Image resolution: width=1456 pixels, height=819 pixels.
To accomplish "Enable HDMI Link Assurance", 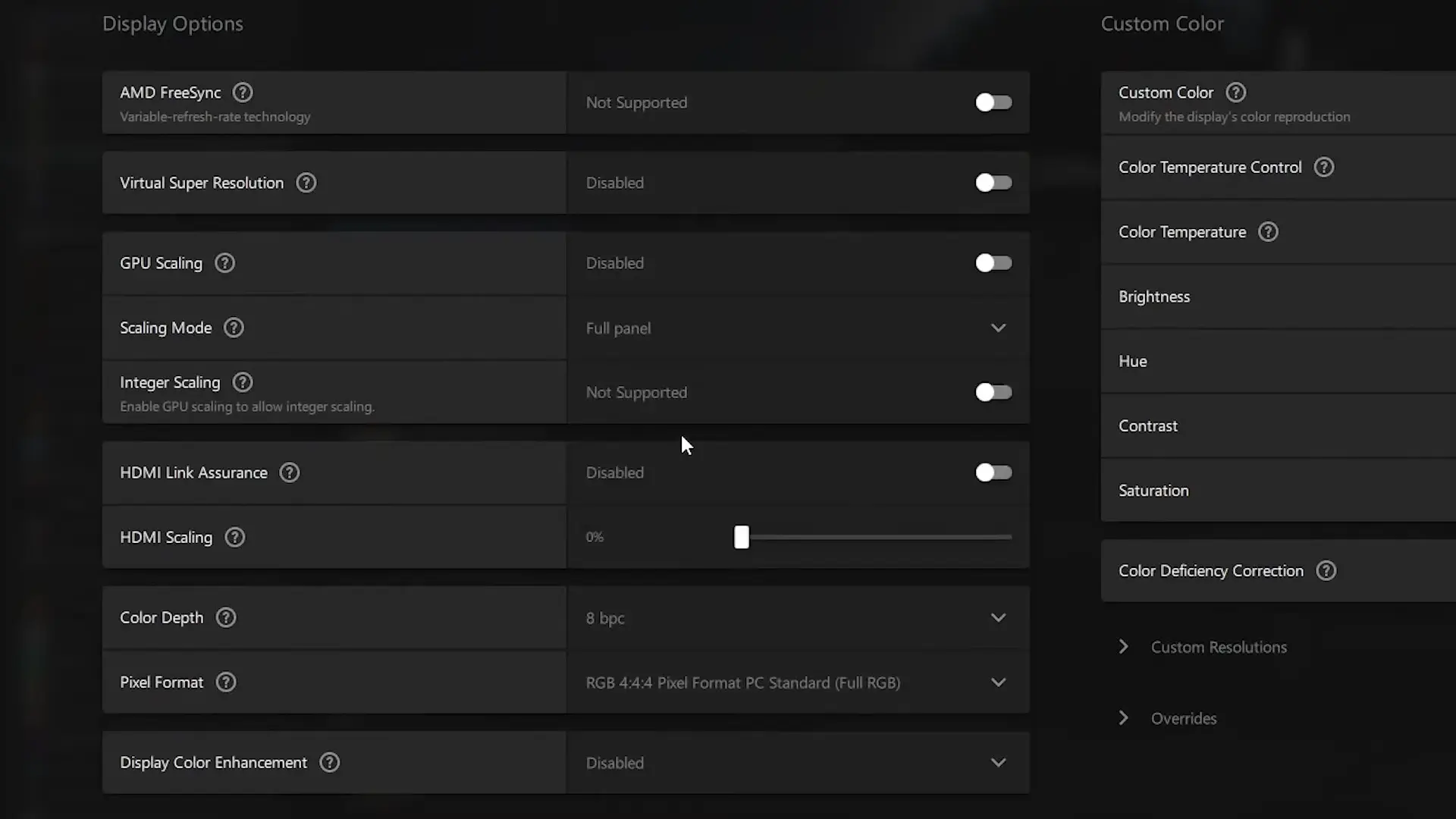I will (x=993, y=472).
